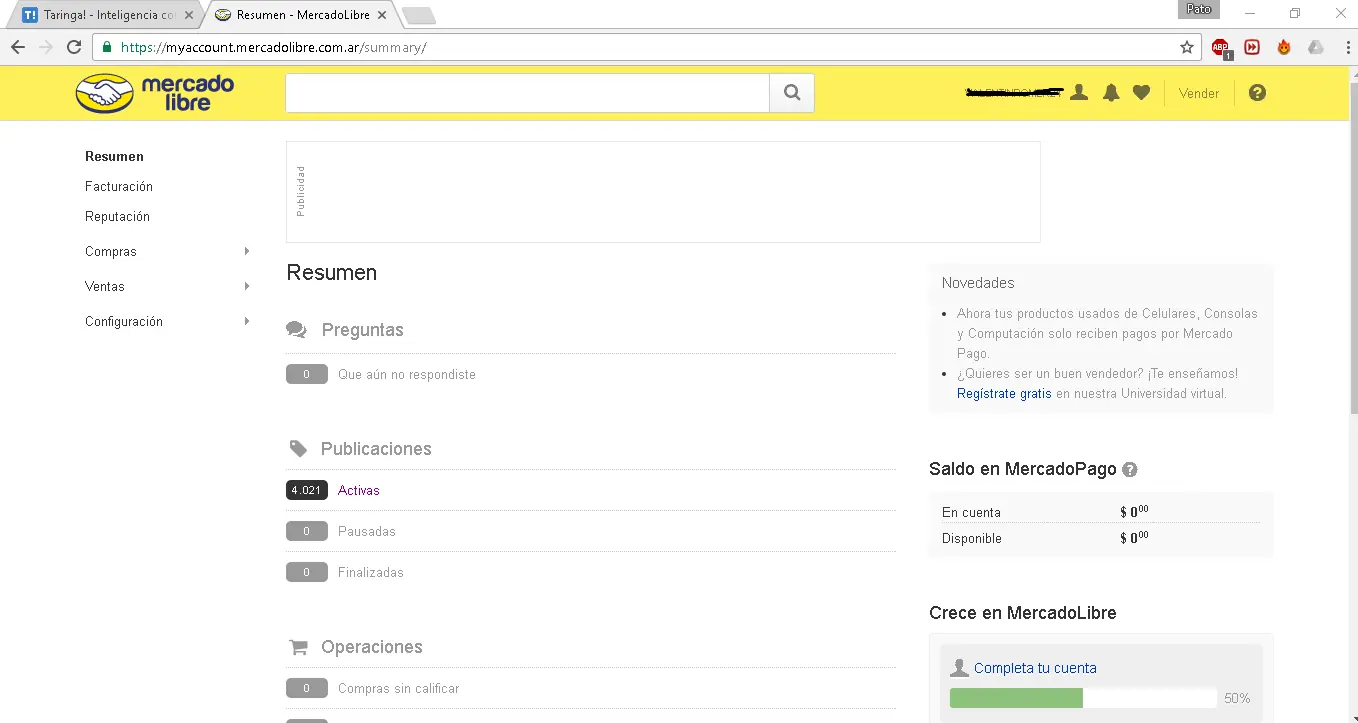The width and height of the screenshot is (1358, 723).
Task: Click the flame extension icon
Action: coord(1284,47)
